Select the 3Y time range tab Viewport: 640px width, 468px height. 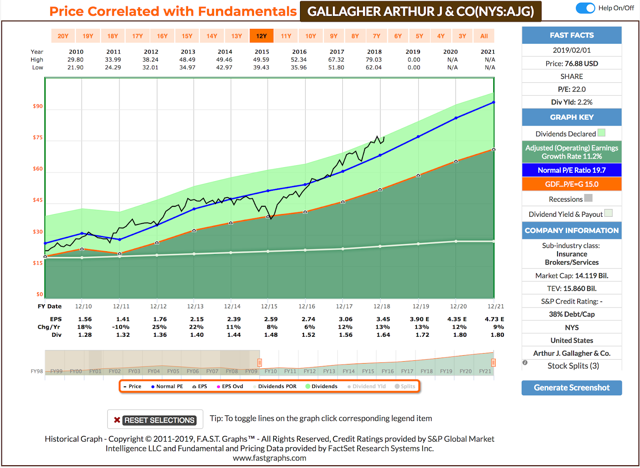(462, 36)
